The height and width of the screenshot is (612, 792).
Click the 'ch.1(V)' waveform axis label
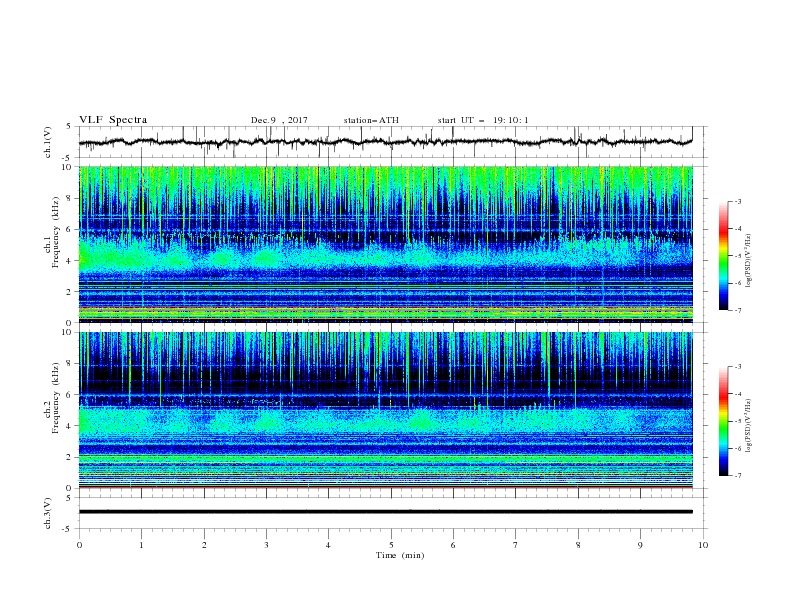48,142
